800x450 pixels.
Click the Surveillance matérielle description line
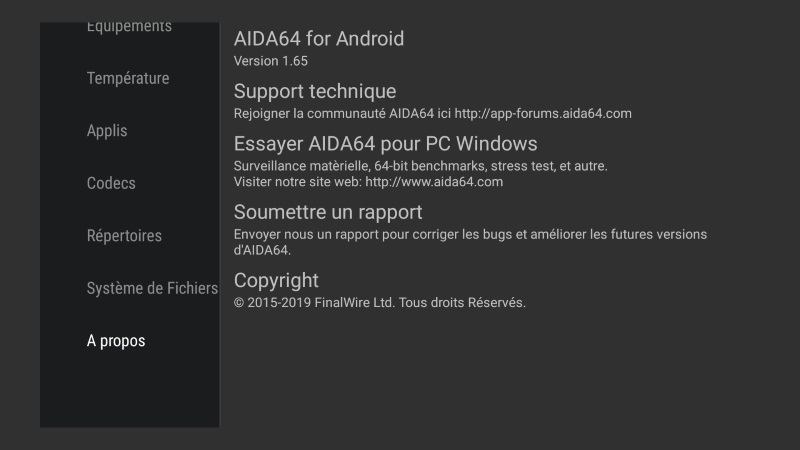click(x=420, y=166)
